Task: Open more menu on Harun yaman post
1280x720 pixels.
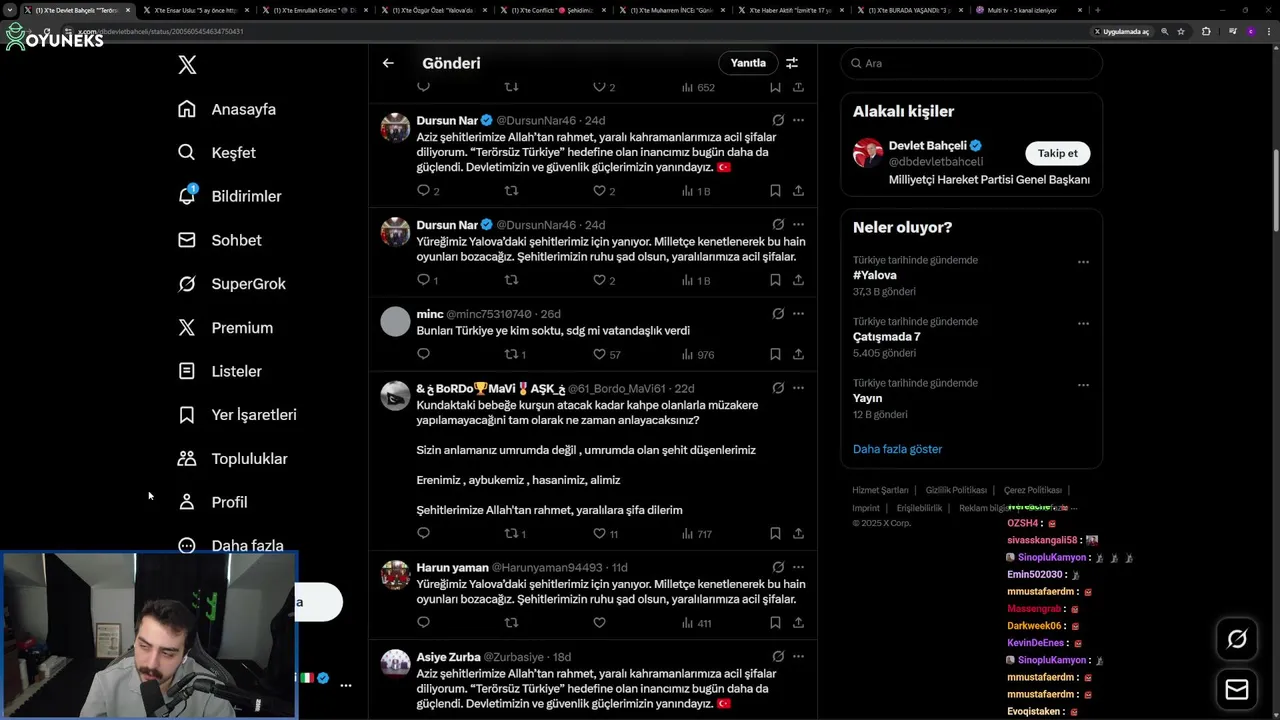Action: point(798,567)
